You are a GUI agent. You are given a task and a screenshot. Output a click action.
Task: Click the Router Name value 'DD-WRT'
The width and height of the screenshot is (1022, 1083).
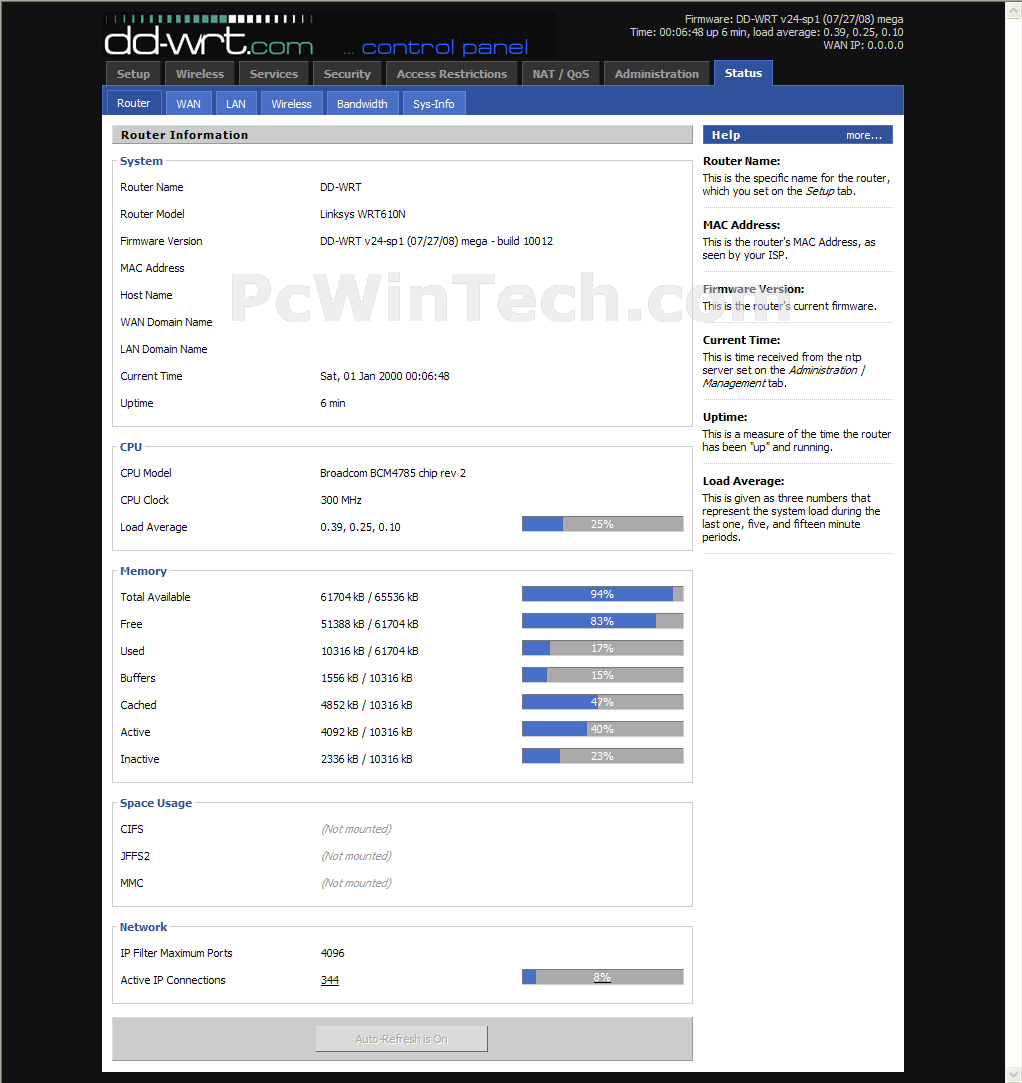point(340,187)
